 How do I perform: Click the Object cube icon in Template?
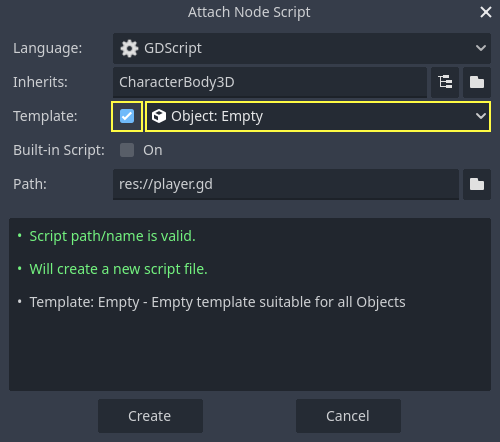pos(159,116)
